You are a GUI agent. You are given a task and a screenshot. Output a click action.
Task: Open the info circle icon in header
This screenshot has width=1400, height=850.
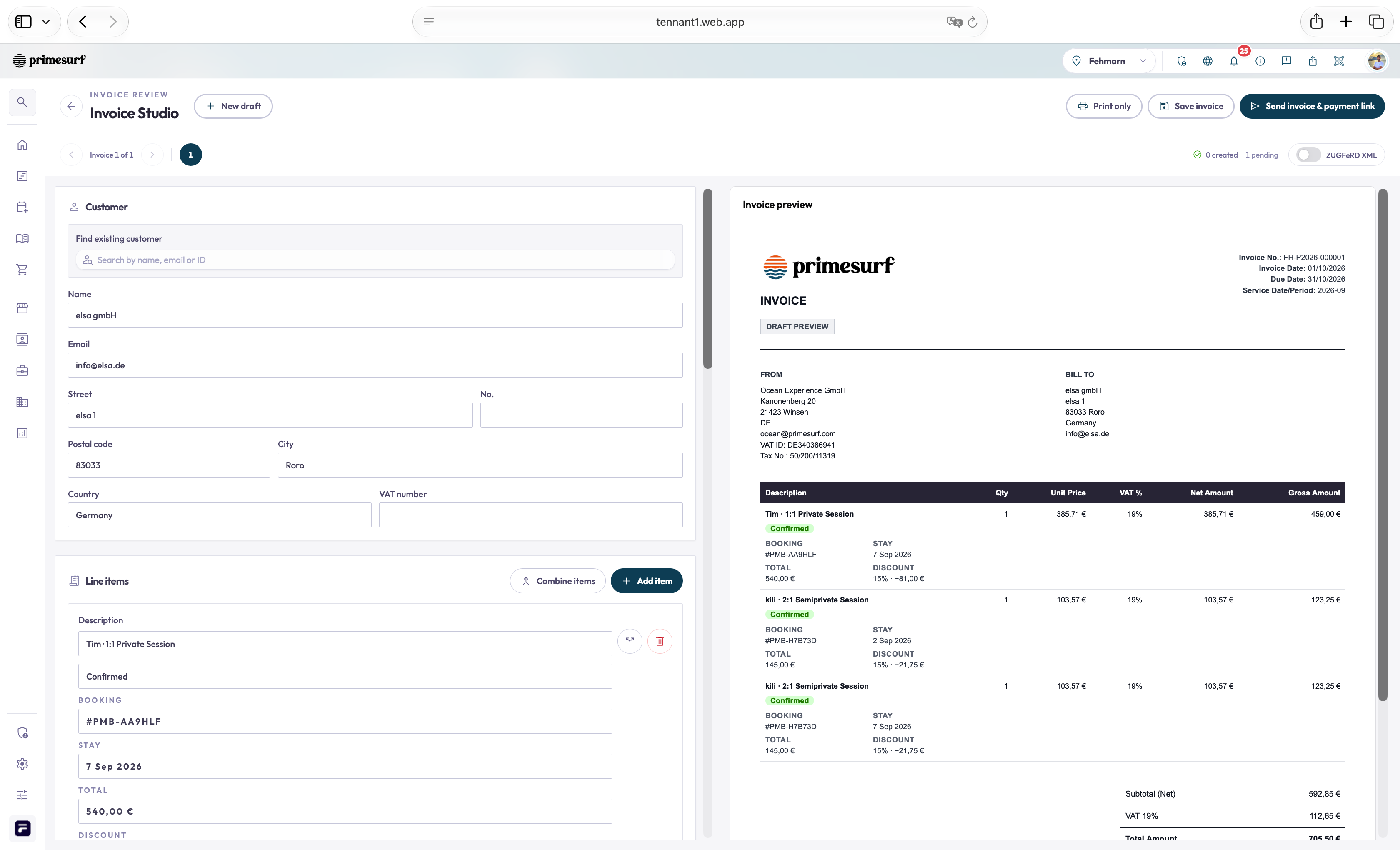click(1260, 61)
